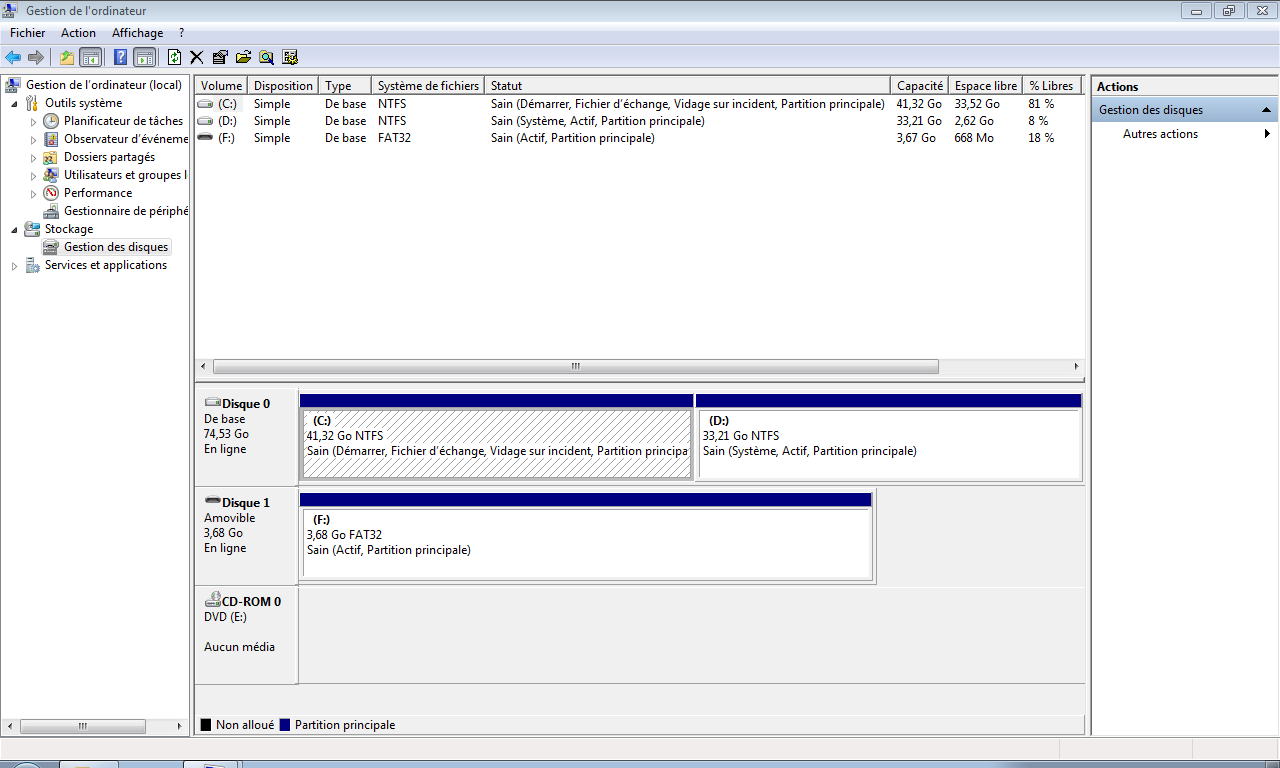The image size is (1280, 768).
Task: Click the blue Back arrow in toolbar
Action: click(x=13, y=57)
